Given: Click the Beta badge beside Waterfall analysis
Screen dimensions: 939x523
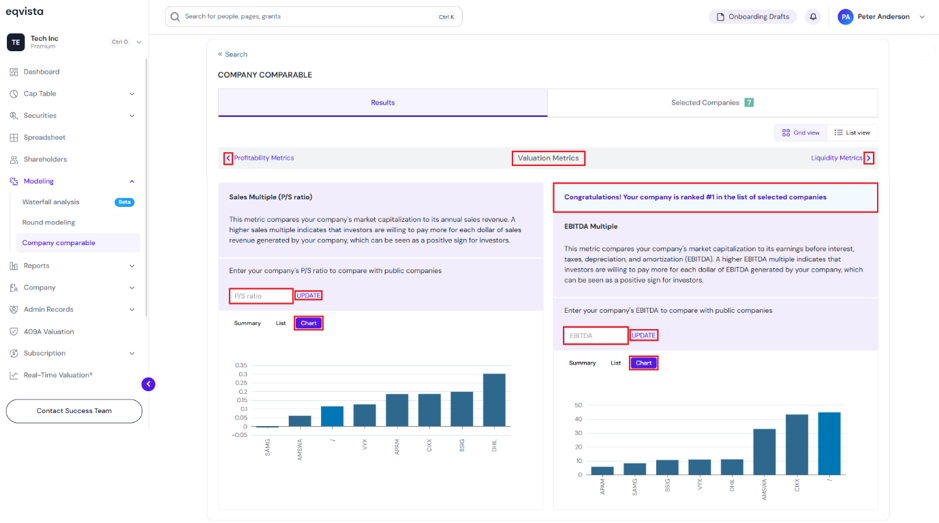Looking at the screenshot, I should (x=125, y=202).
